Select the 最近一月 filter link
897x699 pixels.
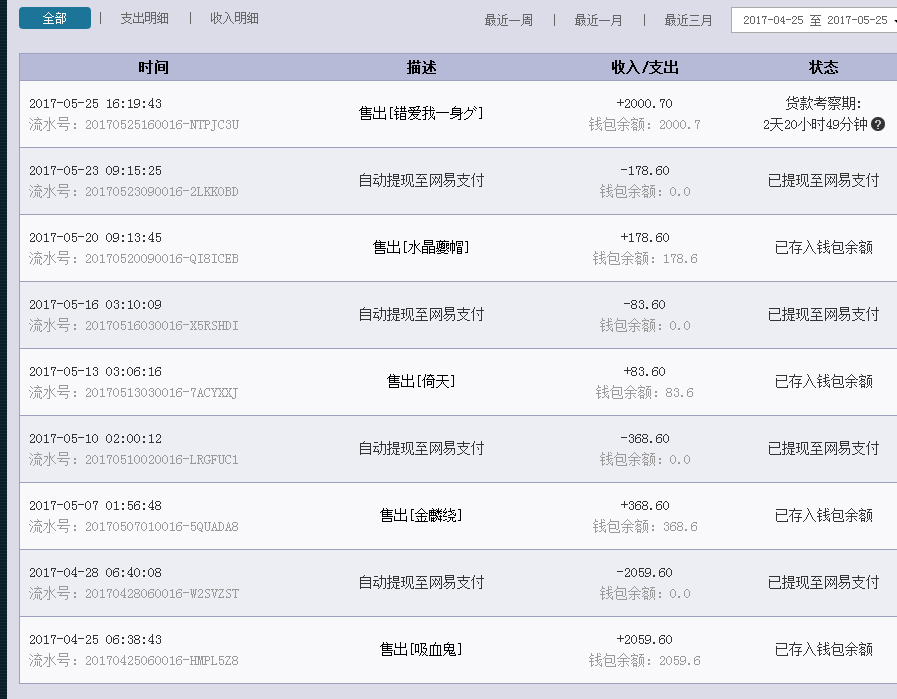pos(597,20)
